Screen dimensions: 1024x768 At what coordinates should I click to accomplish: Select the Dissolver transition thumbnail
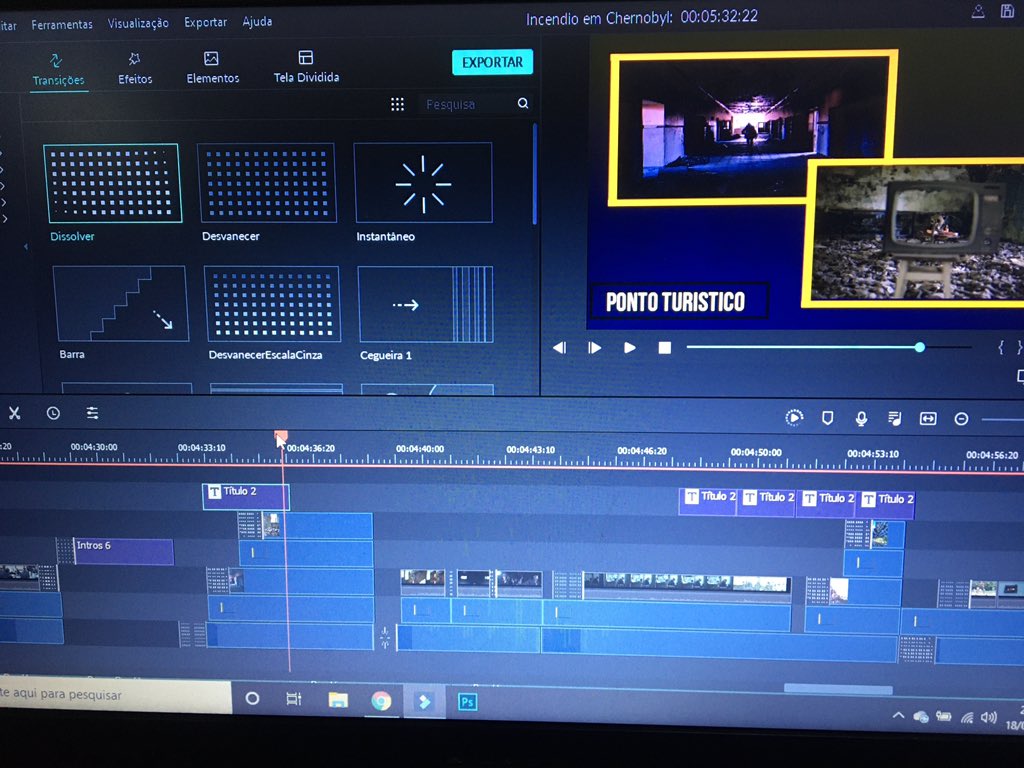112,184
